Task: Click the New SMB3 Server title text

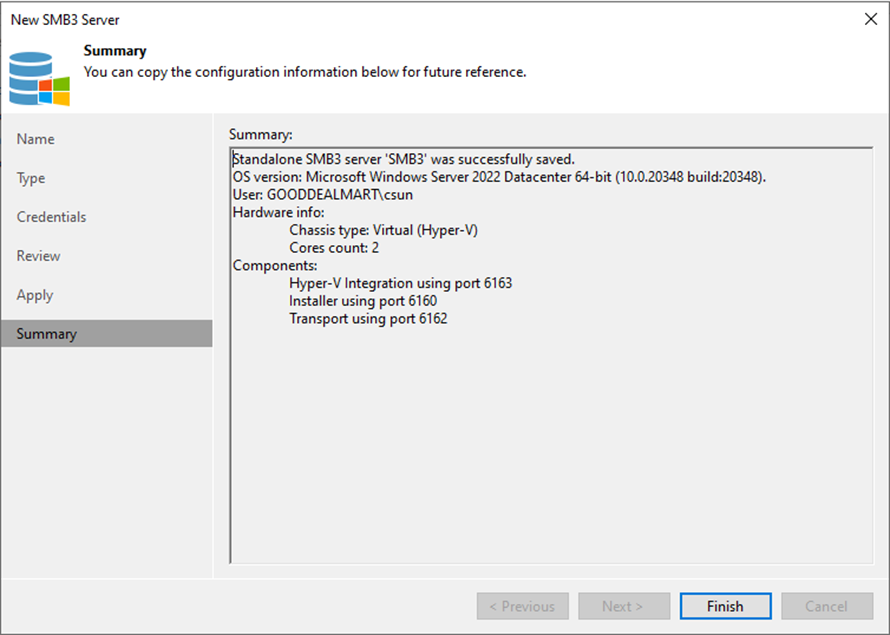Action: (x=65, y=20)
